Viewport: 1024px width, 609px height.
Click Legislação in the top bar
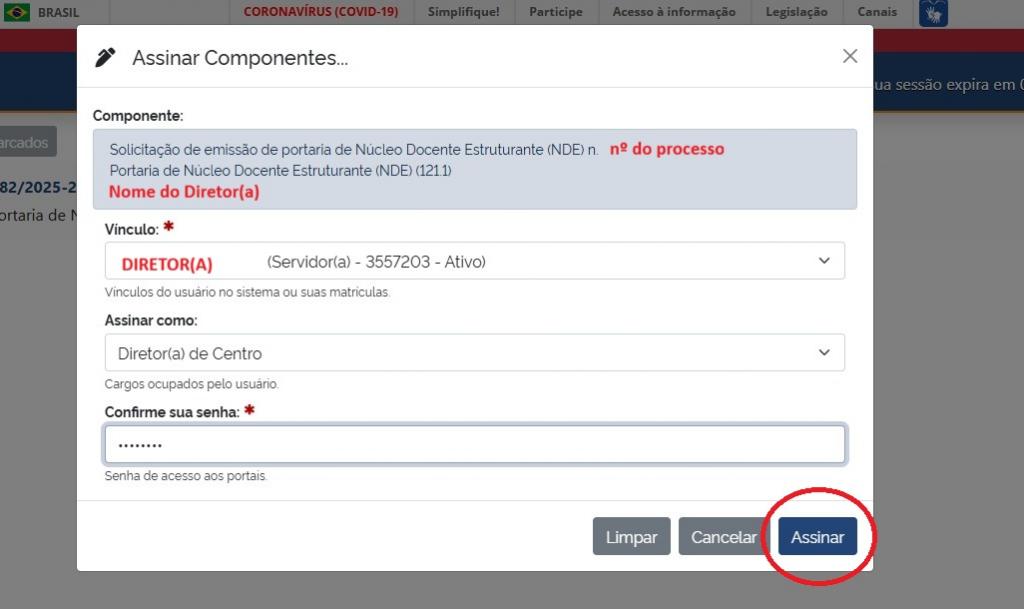pos(796,12)
